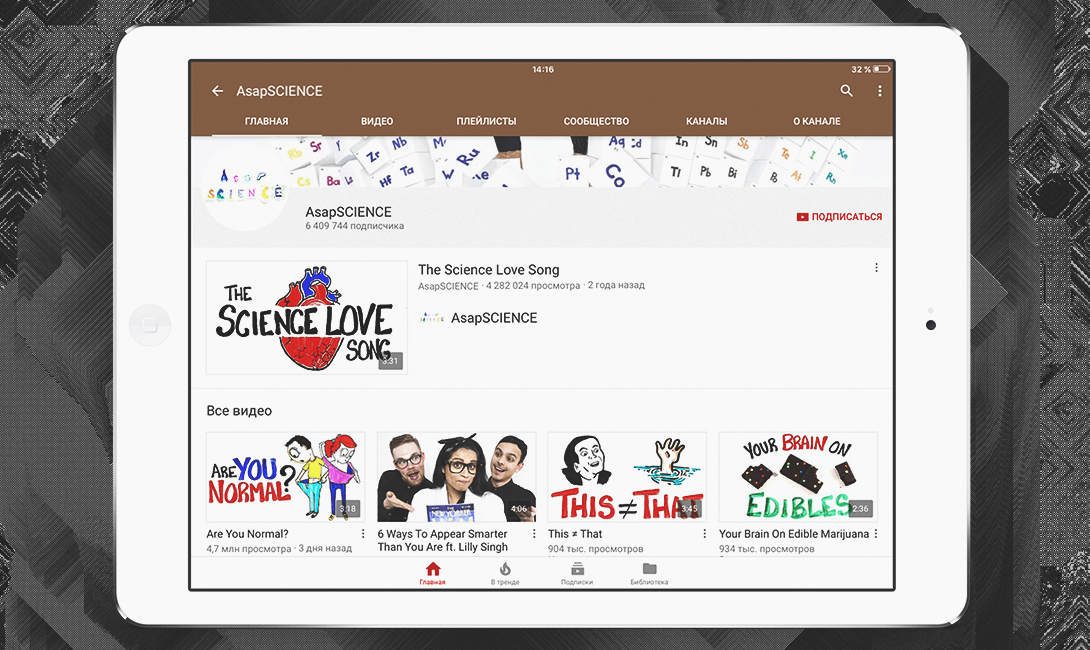Tap the small AsapSCIENCE channel icon beside video
This screenshot has width=1090, height=650.
pyautogui.click(x=432, y=318)
